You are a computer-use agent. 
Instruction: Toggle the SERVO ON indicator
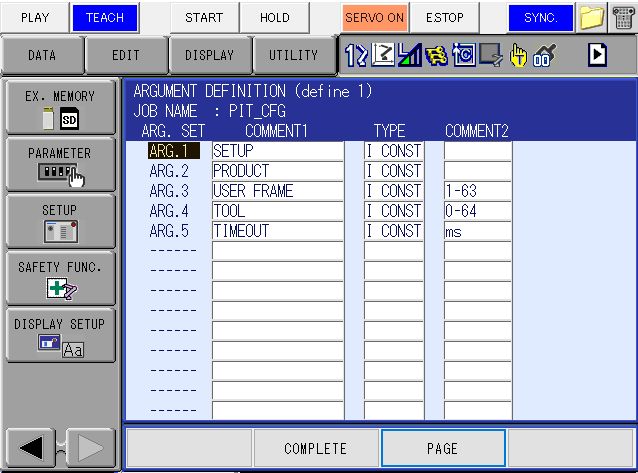pyautogui.click(x=374, y=18)
